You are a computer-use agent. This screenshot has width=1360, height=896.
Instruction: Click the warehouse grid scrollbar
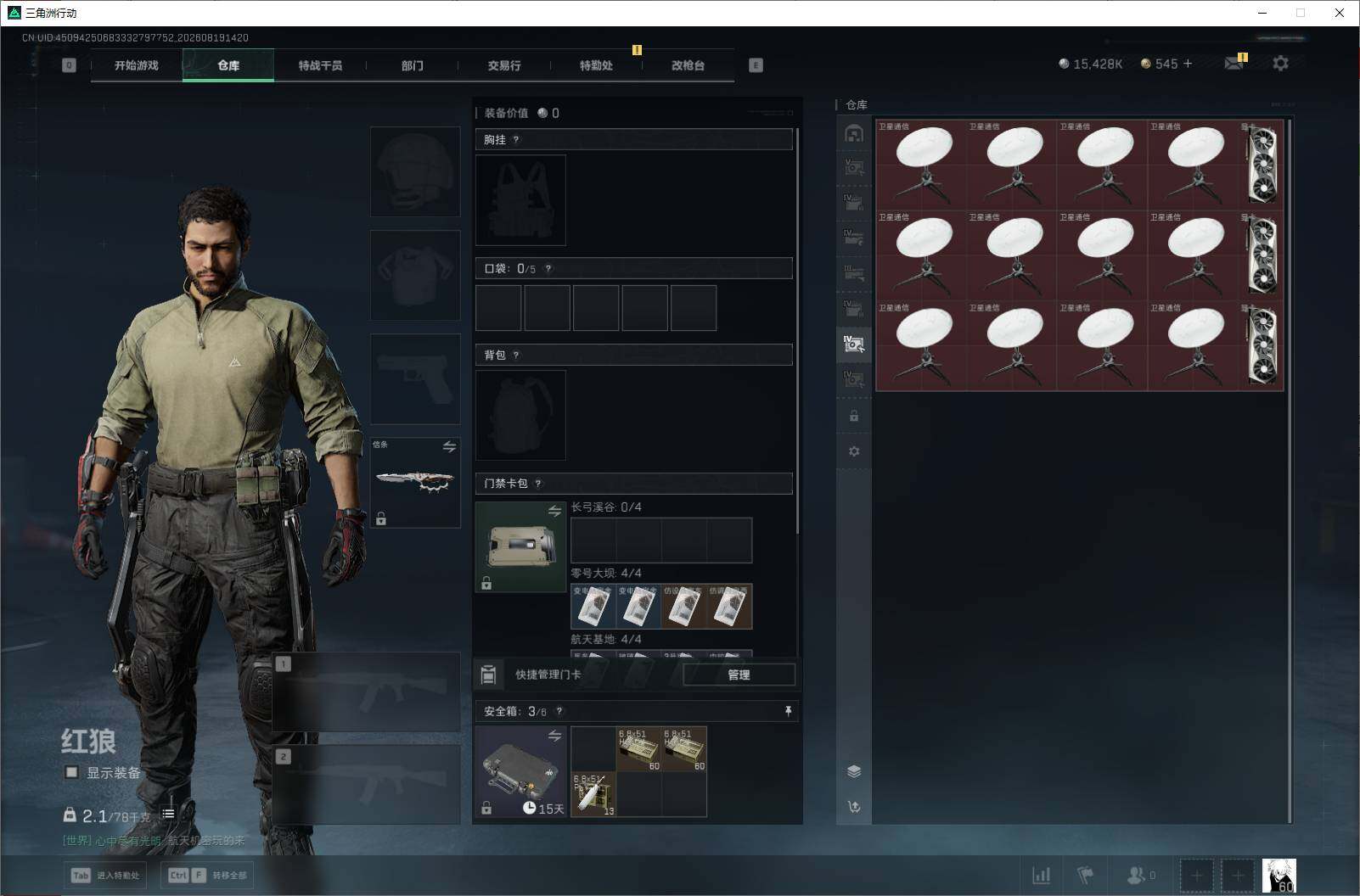coord(1290,471)
